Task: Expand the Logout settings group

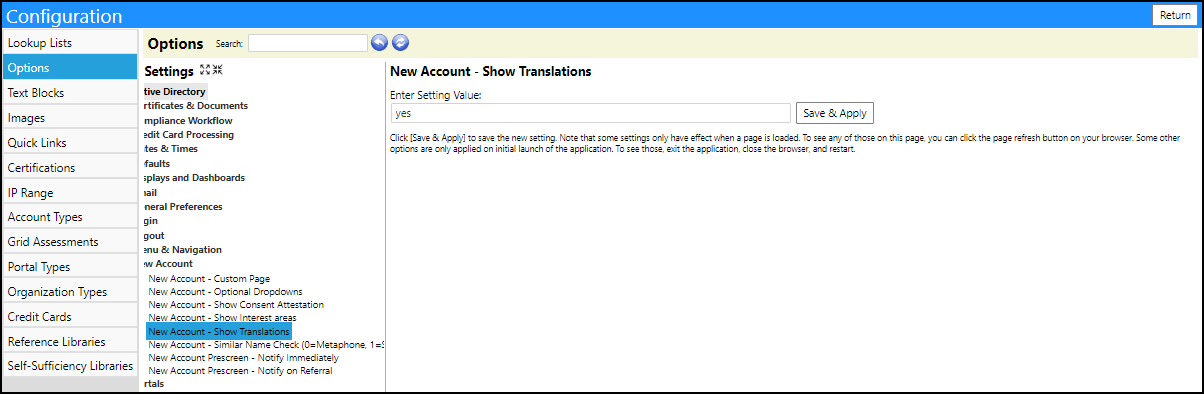Action: pos(154,235)
